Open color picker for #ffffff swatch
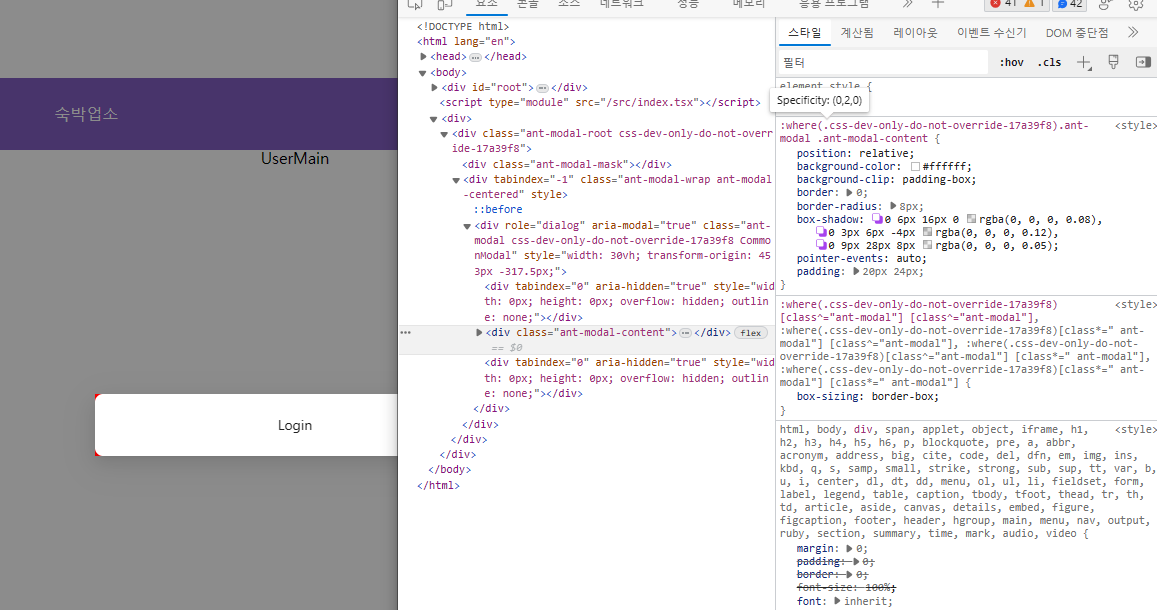The width and height of the screenshot is (1157, 610). [x=915, y=167]
